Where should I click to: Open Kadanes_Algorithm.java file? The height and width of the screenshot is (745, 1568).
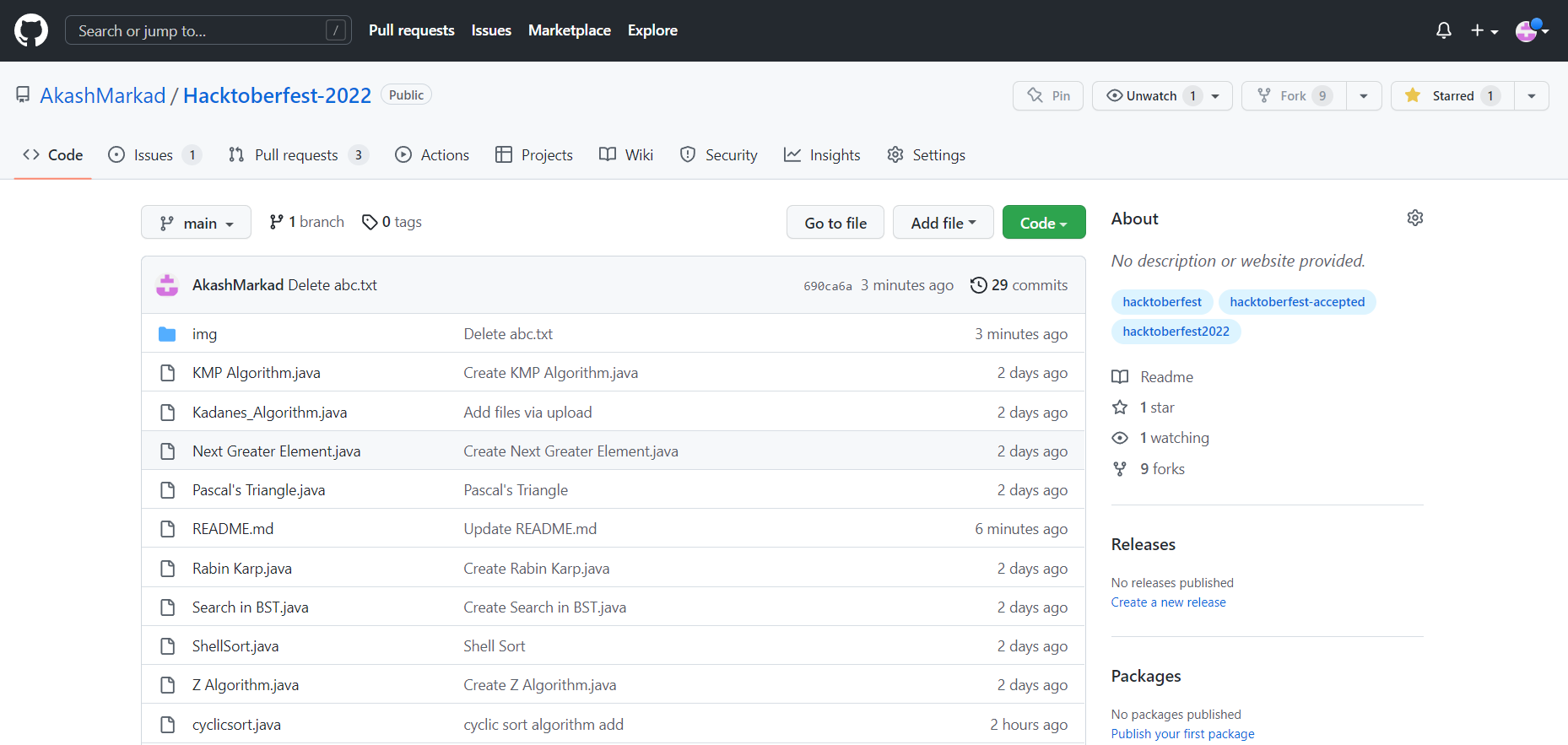click(269, 413)
